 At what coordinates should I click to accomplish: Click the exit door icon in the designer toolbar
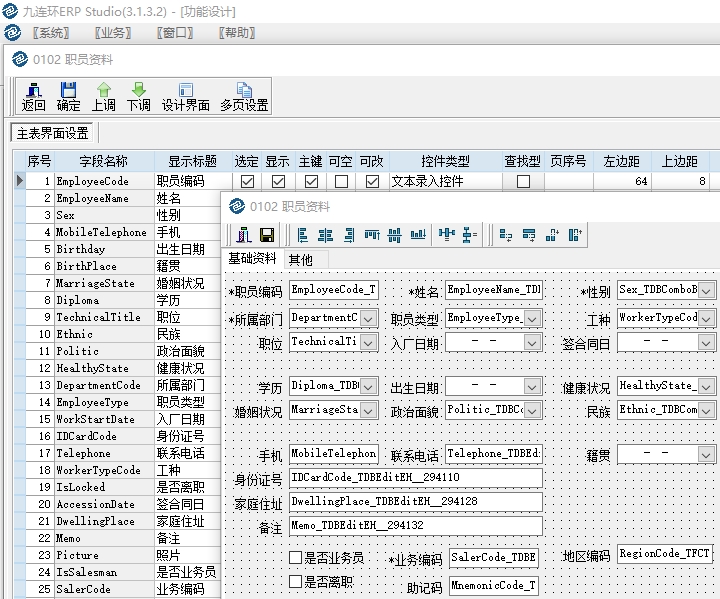point(244,235)
